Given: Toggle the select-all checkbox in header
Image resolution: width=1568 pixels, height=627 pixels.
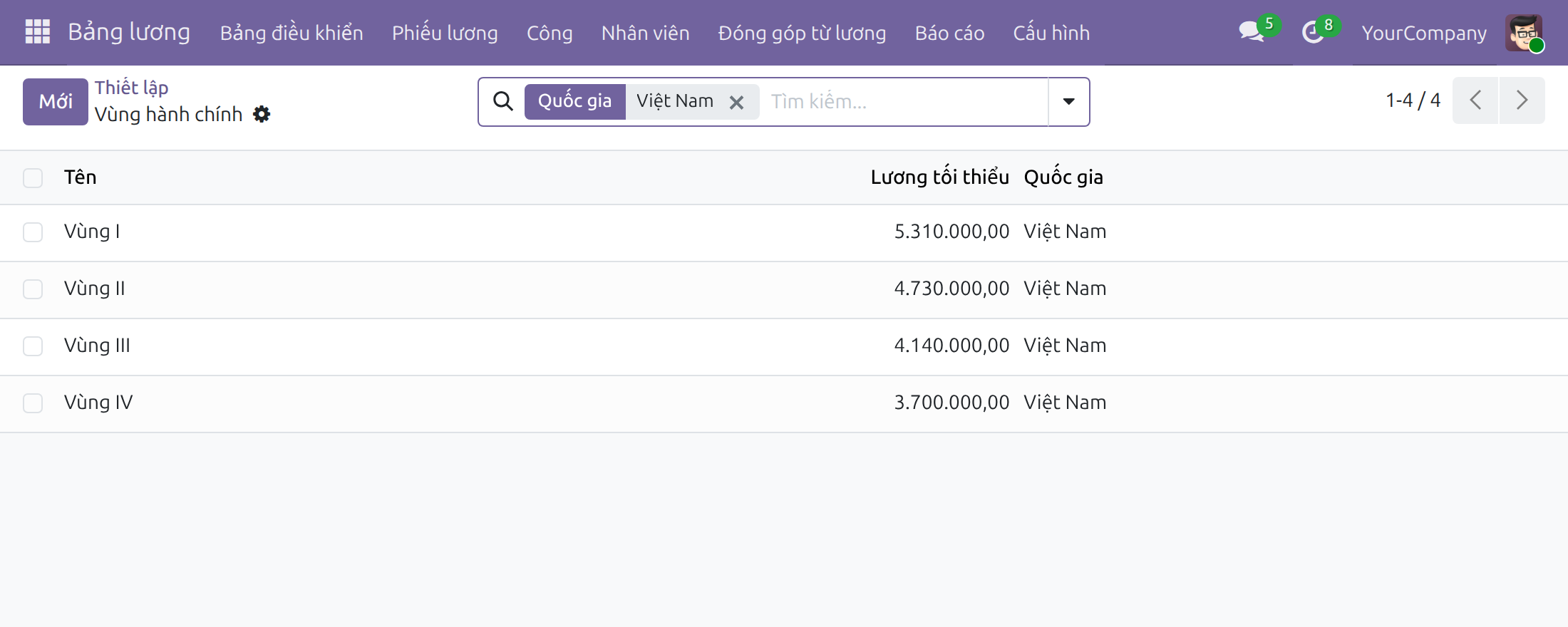Looking at the screenshot, I should pyautogui.click(x=33, y=177).
